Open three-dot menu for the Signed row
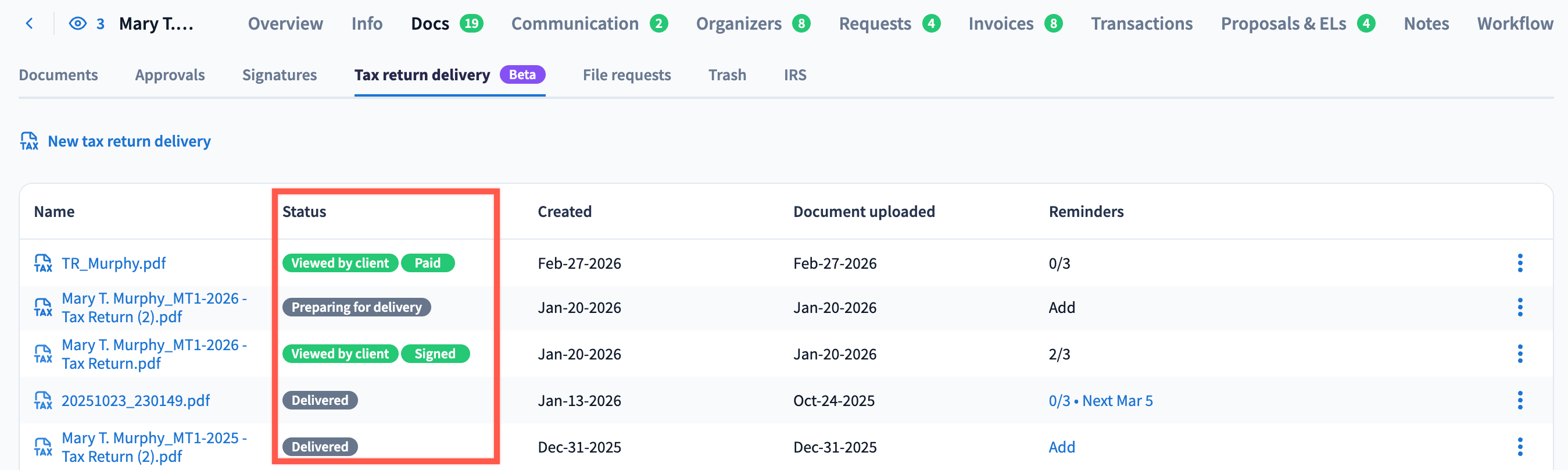 [x=1519, y=354]
